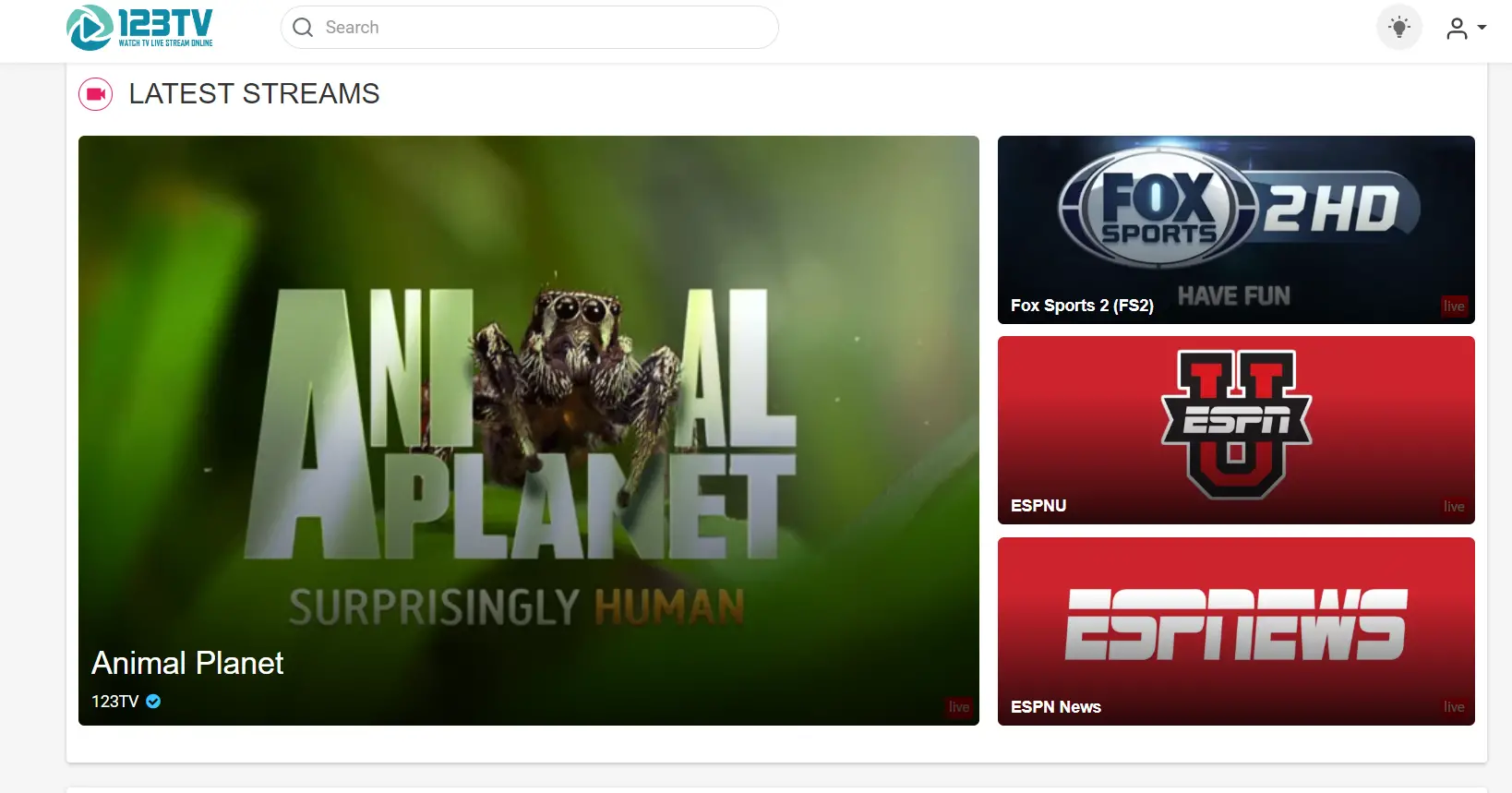Click the search magnifier icon
The image size is (1512, 793).
pyautogui.click(x=303, y=28)
